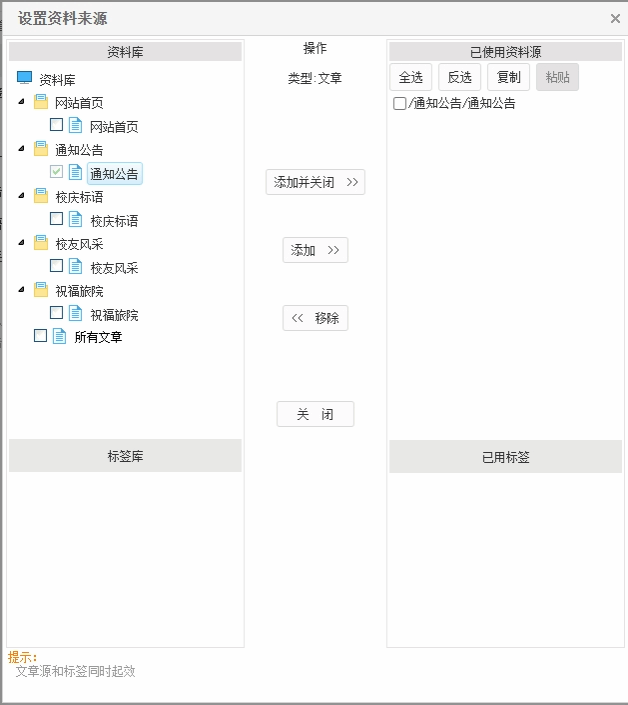Viewport: 628px width, 705px height.
Task: Click the 移除 button
Action: click(x=315, y=318)
